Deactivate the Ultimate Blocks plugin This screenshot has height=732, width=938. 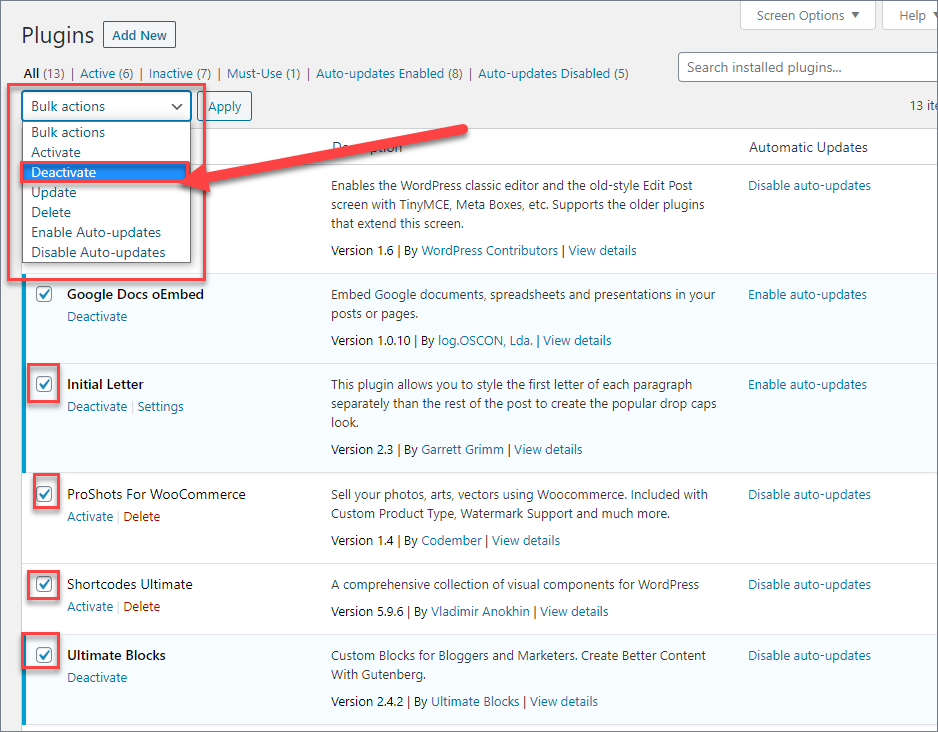[x=97, y=678]
